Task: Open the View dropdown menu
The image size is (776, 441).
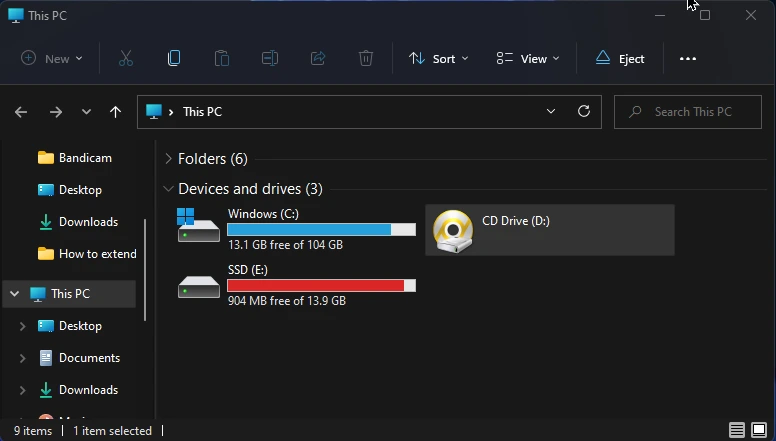Action: 528,58
